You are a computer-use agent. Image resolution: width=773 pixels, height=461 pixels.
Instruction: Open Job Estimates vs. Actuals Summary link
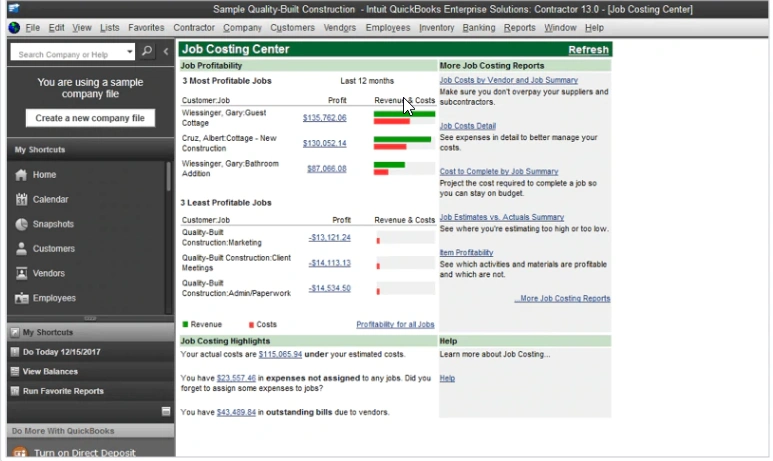click(501, 217)
